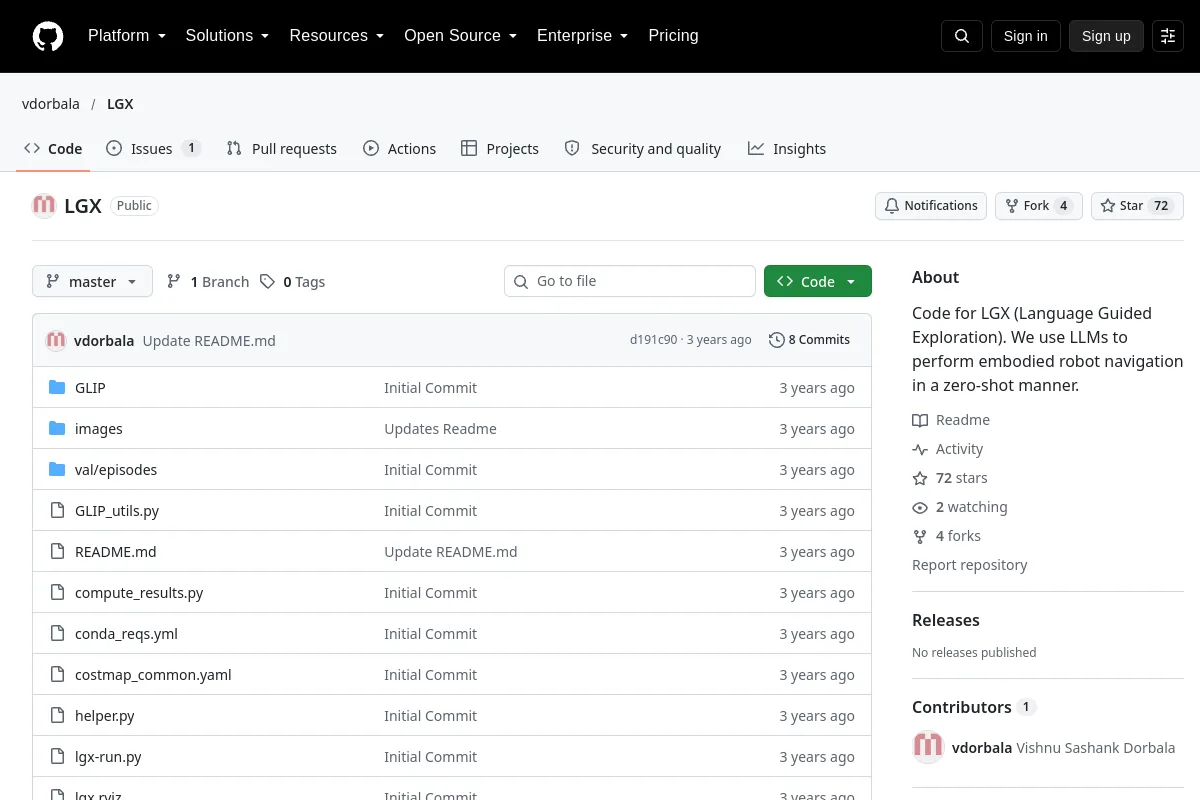Open the val/episodes folder name
1200x800 pixels.
[x=116, y=470]
